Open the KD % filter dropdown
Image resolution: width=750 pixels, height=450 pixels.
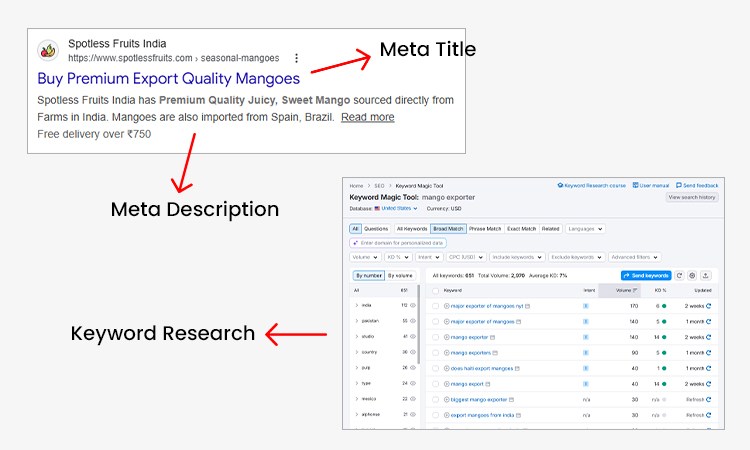pos(398,257)
